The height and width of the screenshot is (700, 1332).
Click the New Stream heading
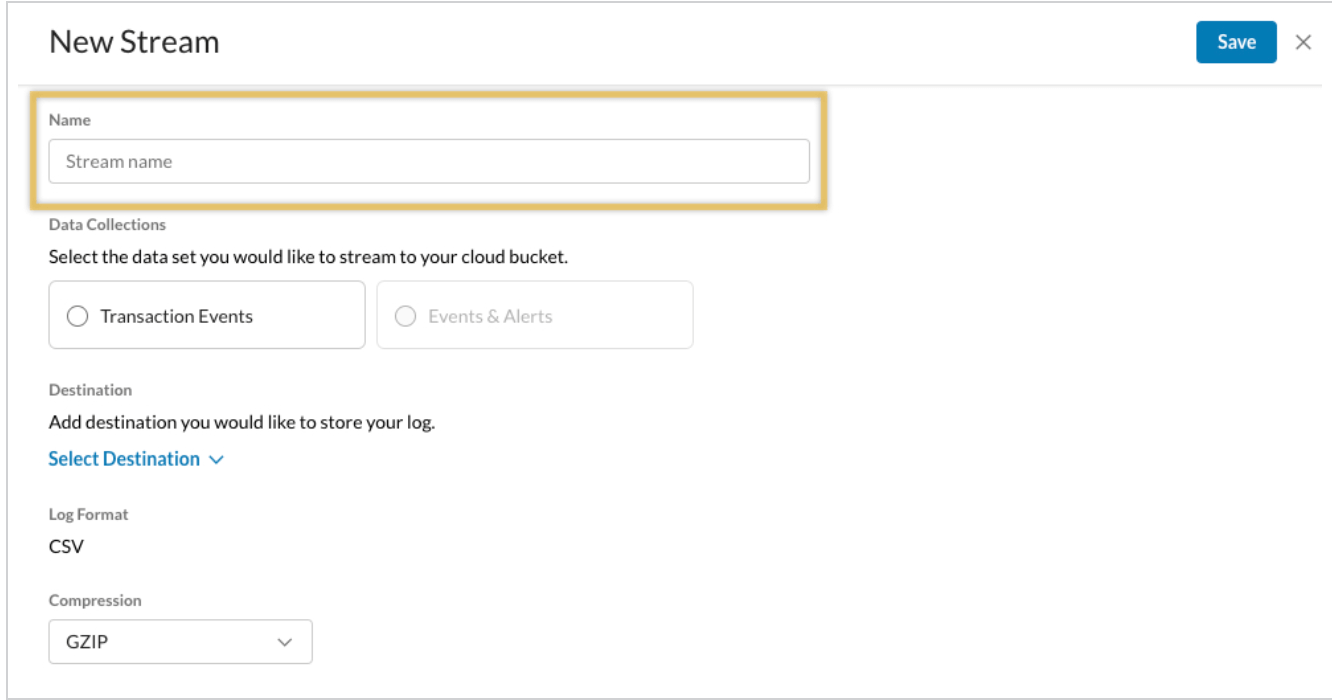[134, 42]
